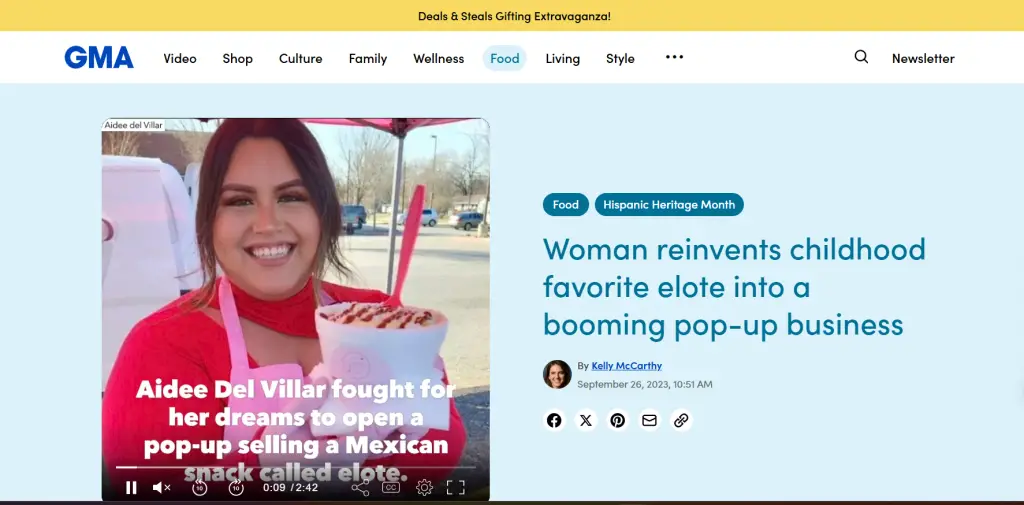The height and width of the screenshot is (505, 1024).
Task: Share article on X
Action: click(x=586, y=420)
